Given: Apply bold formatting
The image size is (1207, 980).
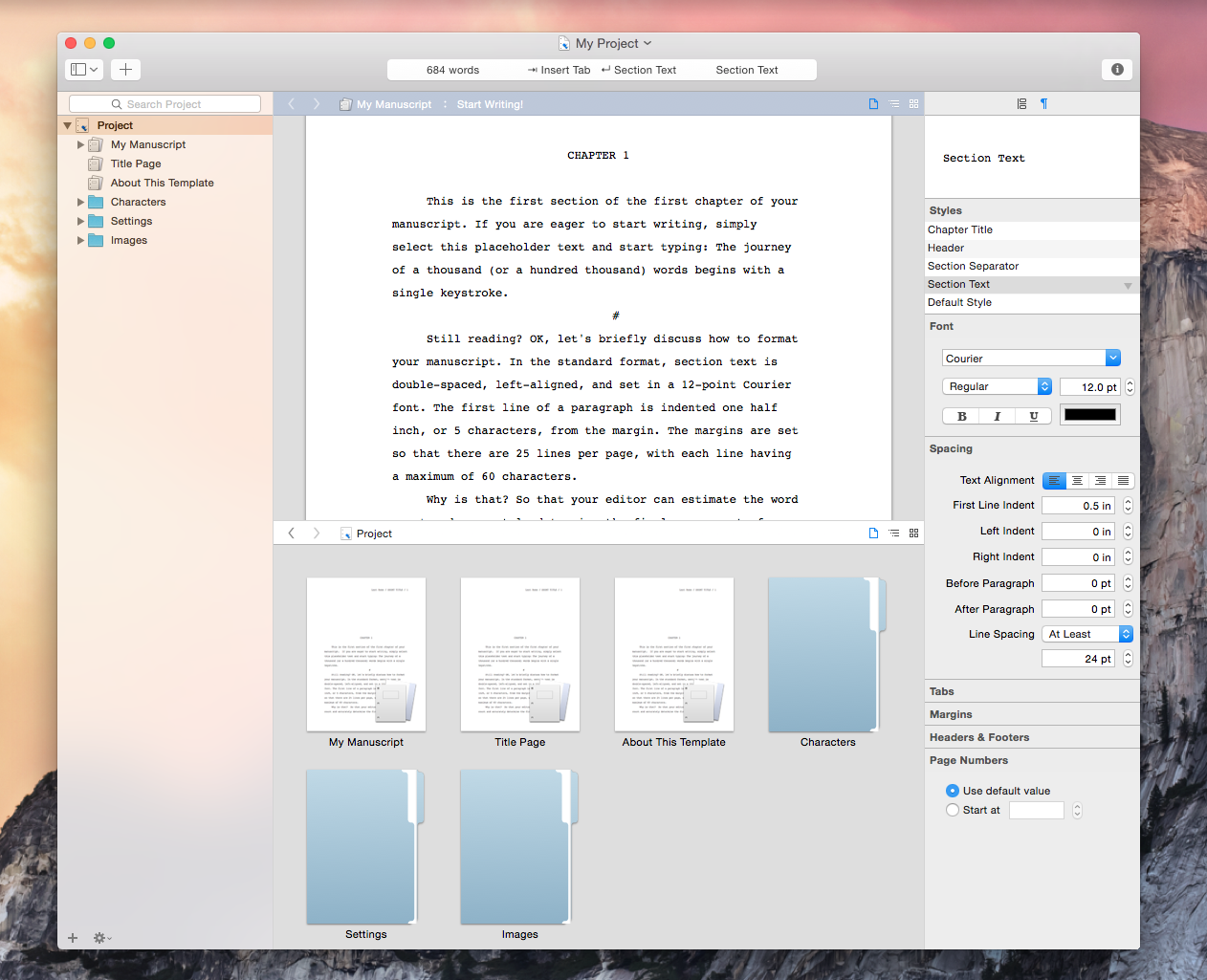Looking at the screenshot, I should (961, 416).
